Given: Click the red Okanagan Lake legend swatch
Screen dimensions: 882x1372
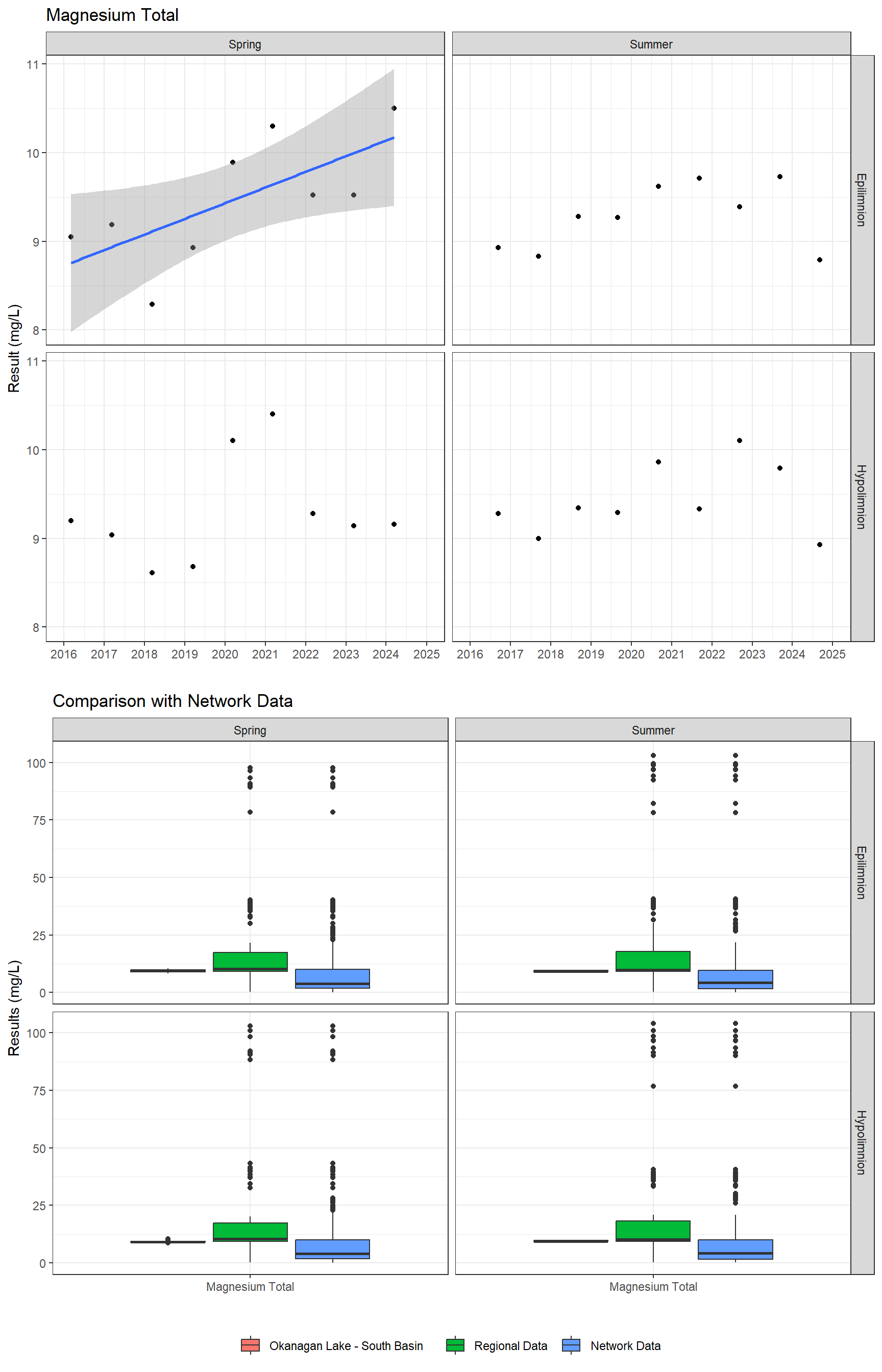Looking at the screenshot, I should [250, 1345].
